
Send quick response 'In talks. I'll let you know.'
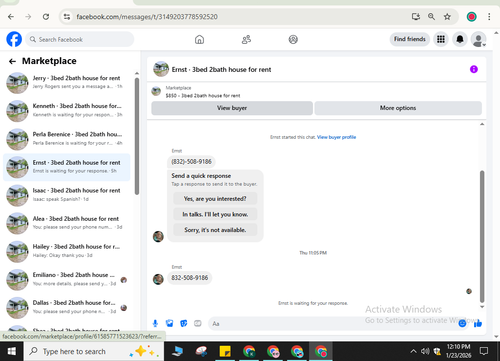coord(215,214)
